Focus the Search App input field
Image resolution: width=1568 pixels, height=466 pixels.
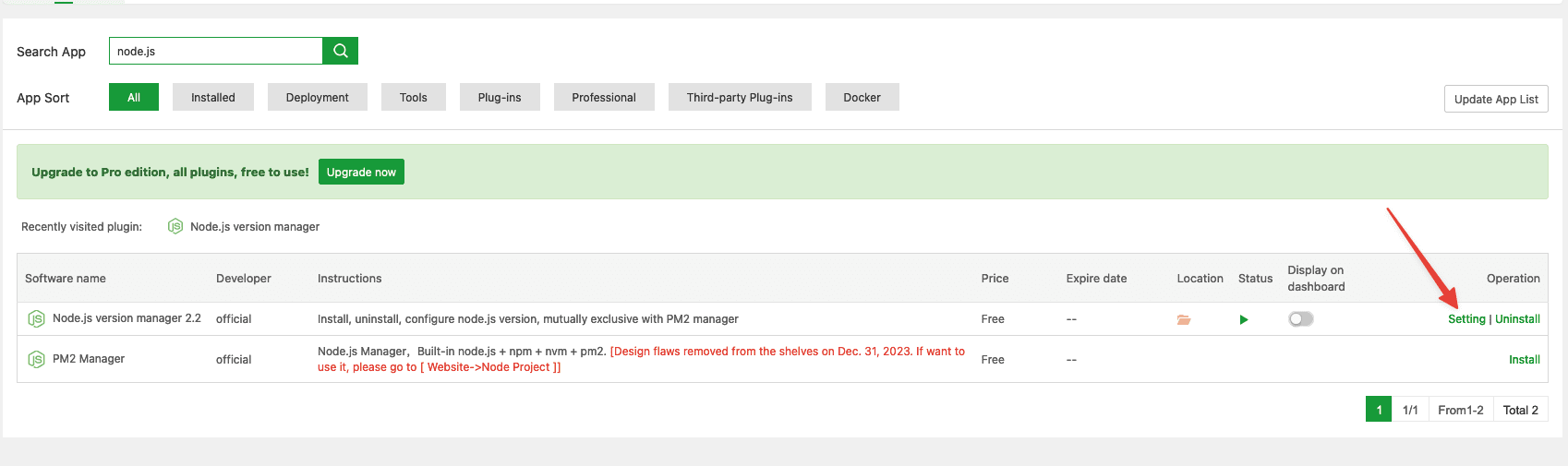point(216,51)
